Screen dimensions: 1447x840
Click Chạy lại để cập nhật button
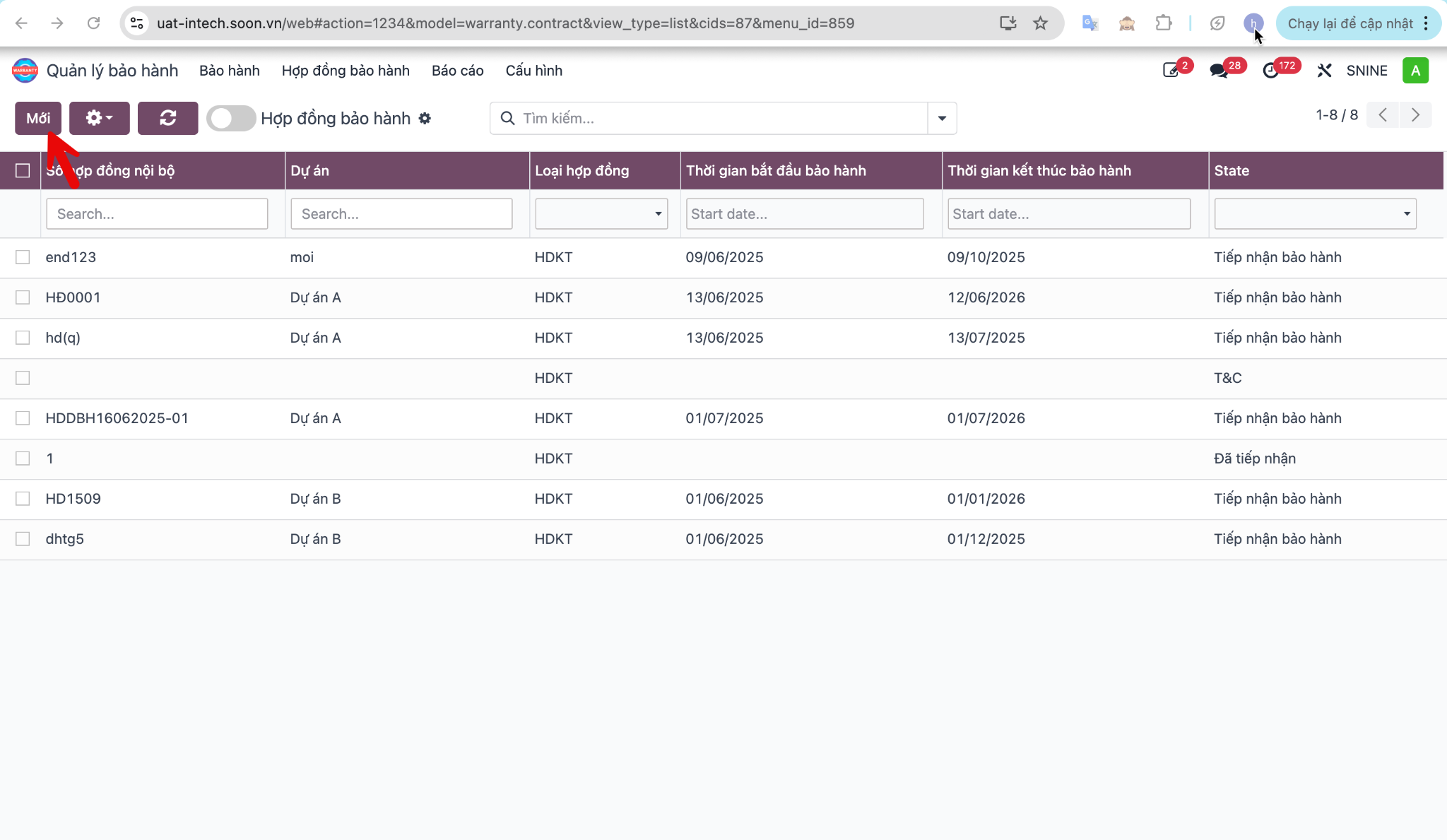(1350, 23)
